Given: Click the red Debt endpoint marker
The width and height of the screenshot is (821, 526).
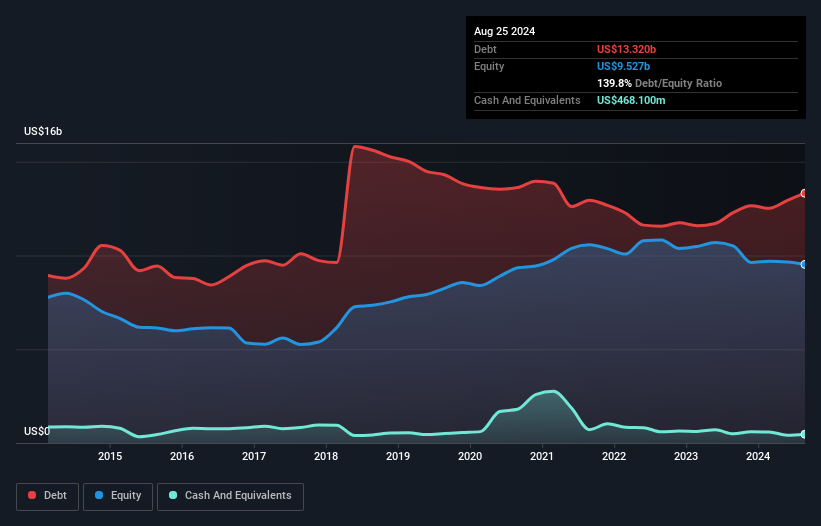Looking at the screenshot, I should point(804,194).
